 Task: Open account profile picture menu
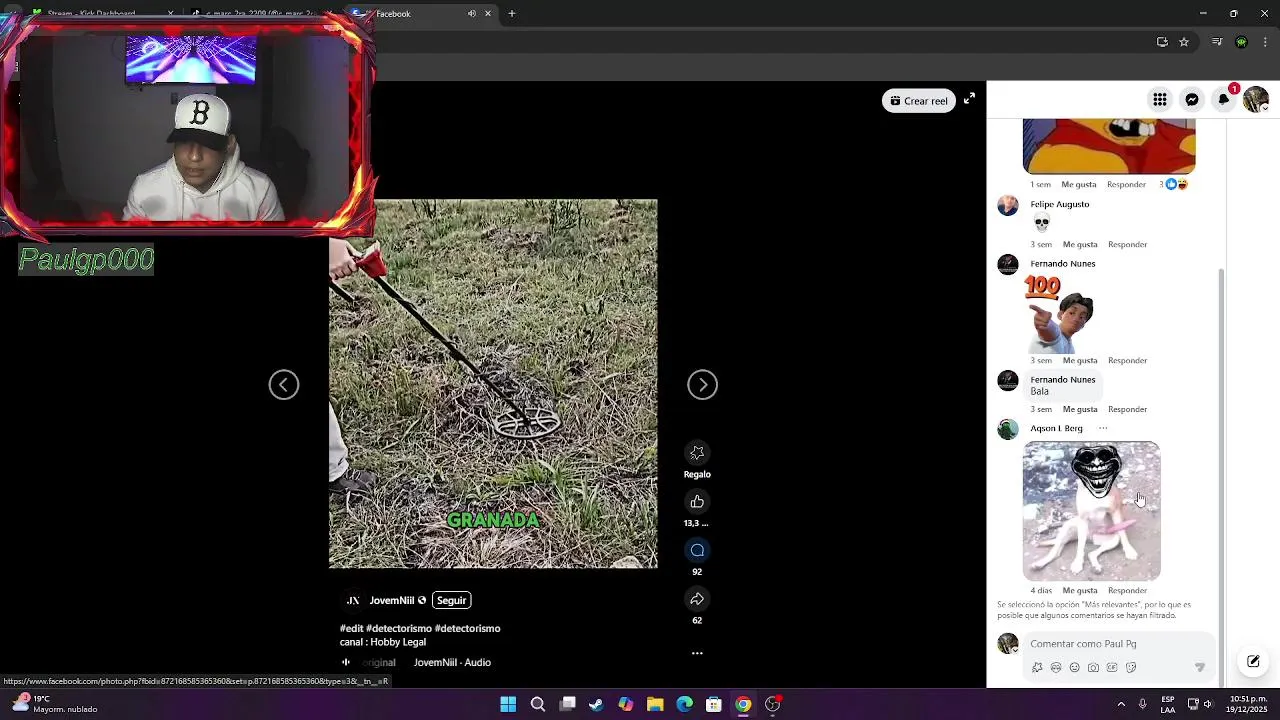click(1256, 99)
